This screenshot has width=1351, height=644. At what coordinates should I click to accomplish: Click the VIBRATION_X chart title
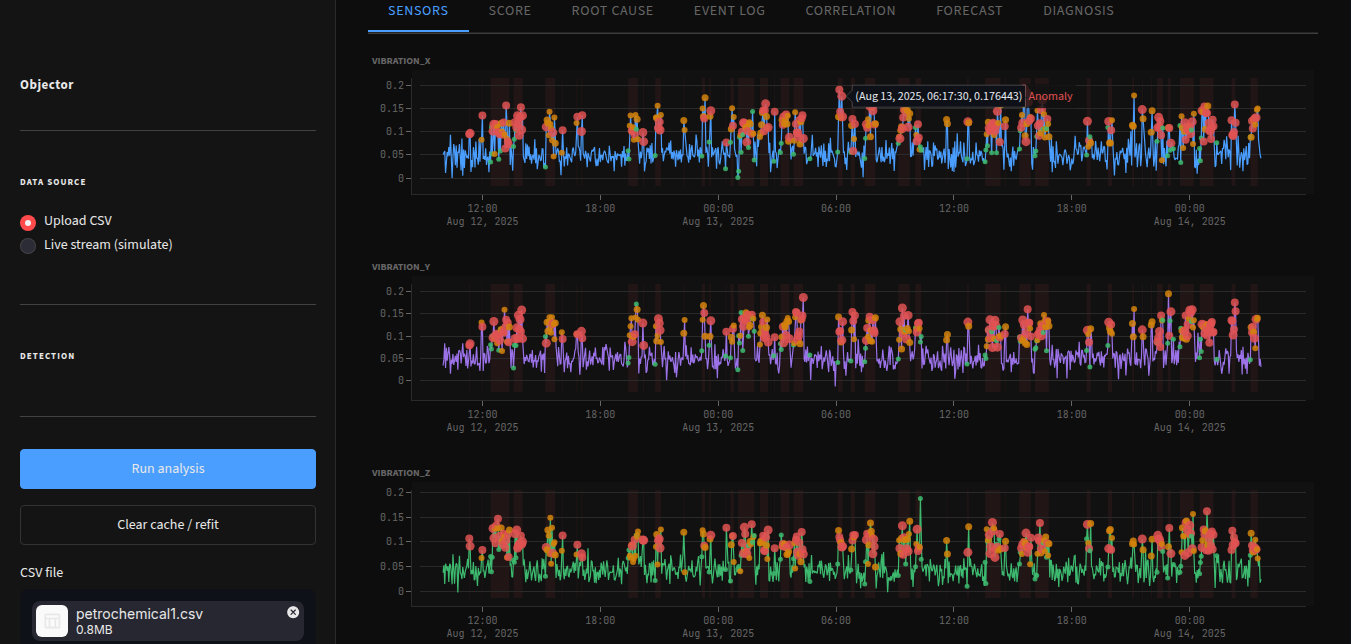pyautogui.click(x=401, y=61)
